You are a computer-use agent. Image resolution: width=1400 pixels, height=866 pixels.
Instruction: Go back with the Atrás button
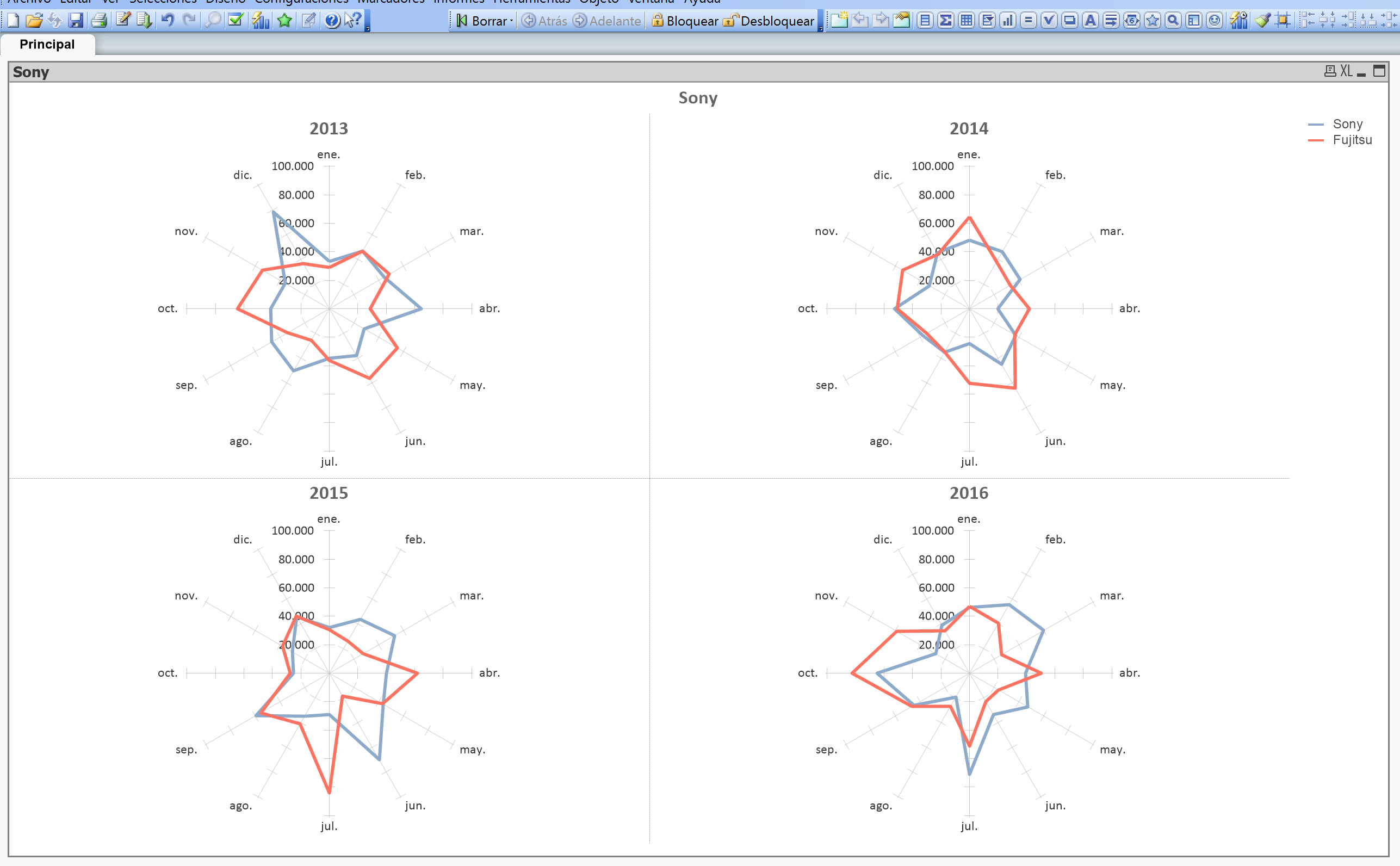coord(544,21)
